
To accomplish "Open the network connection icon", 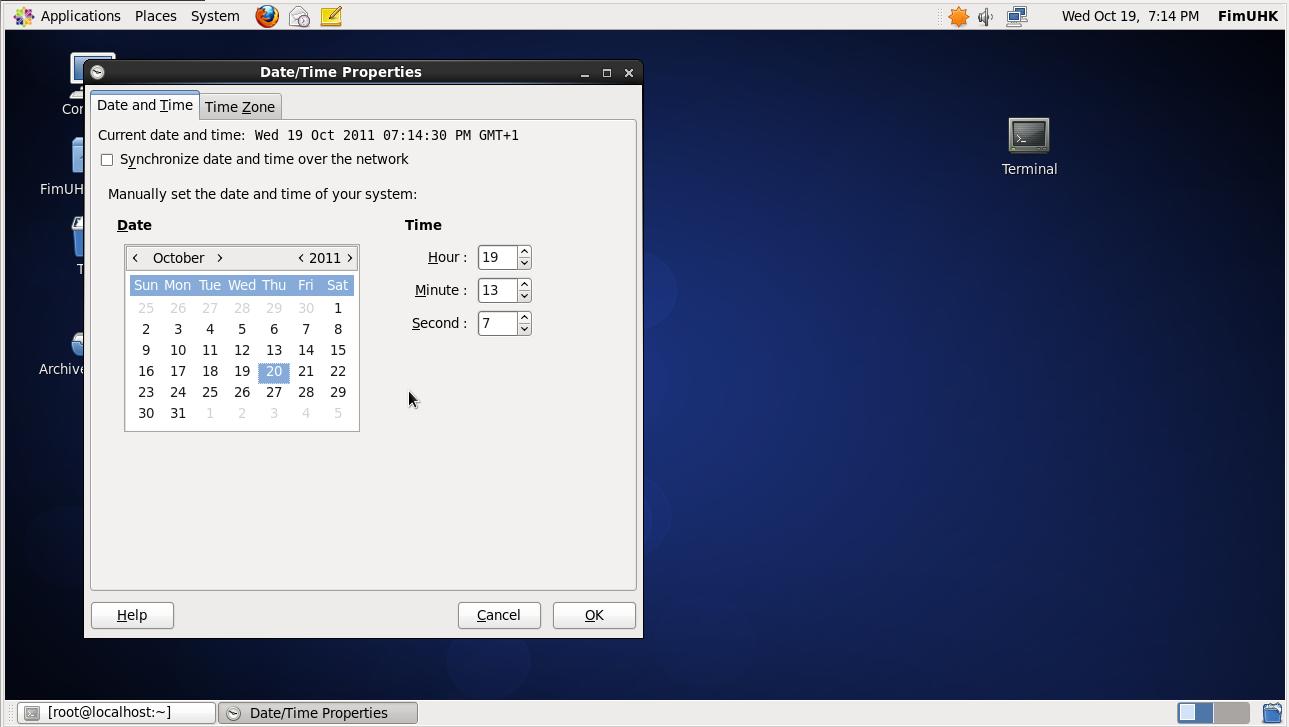I will click(1017, 16).
